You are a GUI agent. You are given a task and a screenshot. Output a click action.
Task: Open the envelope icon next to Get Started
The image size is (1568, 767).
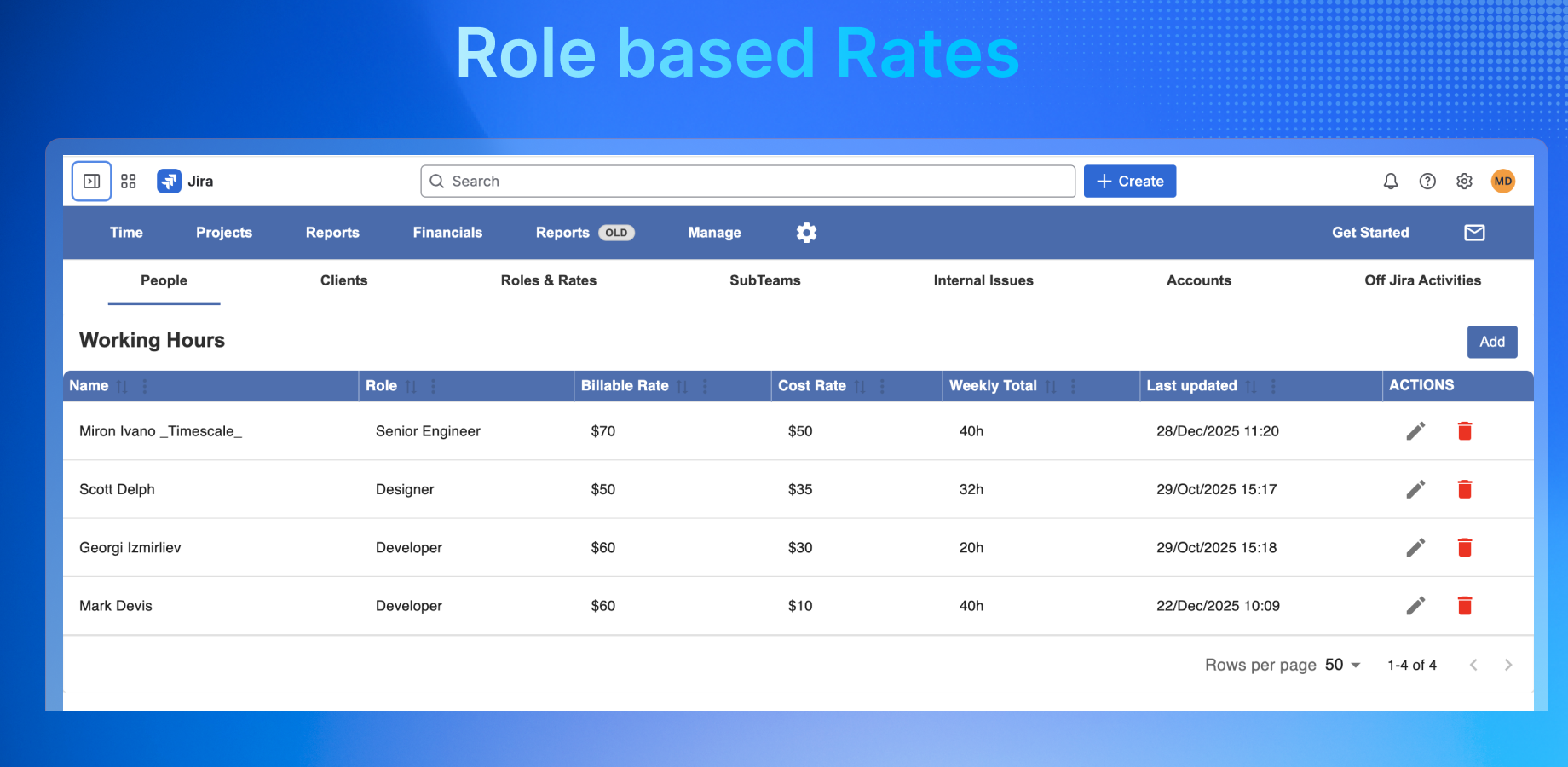point(1474,232)
